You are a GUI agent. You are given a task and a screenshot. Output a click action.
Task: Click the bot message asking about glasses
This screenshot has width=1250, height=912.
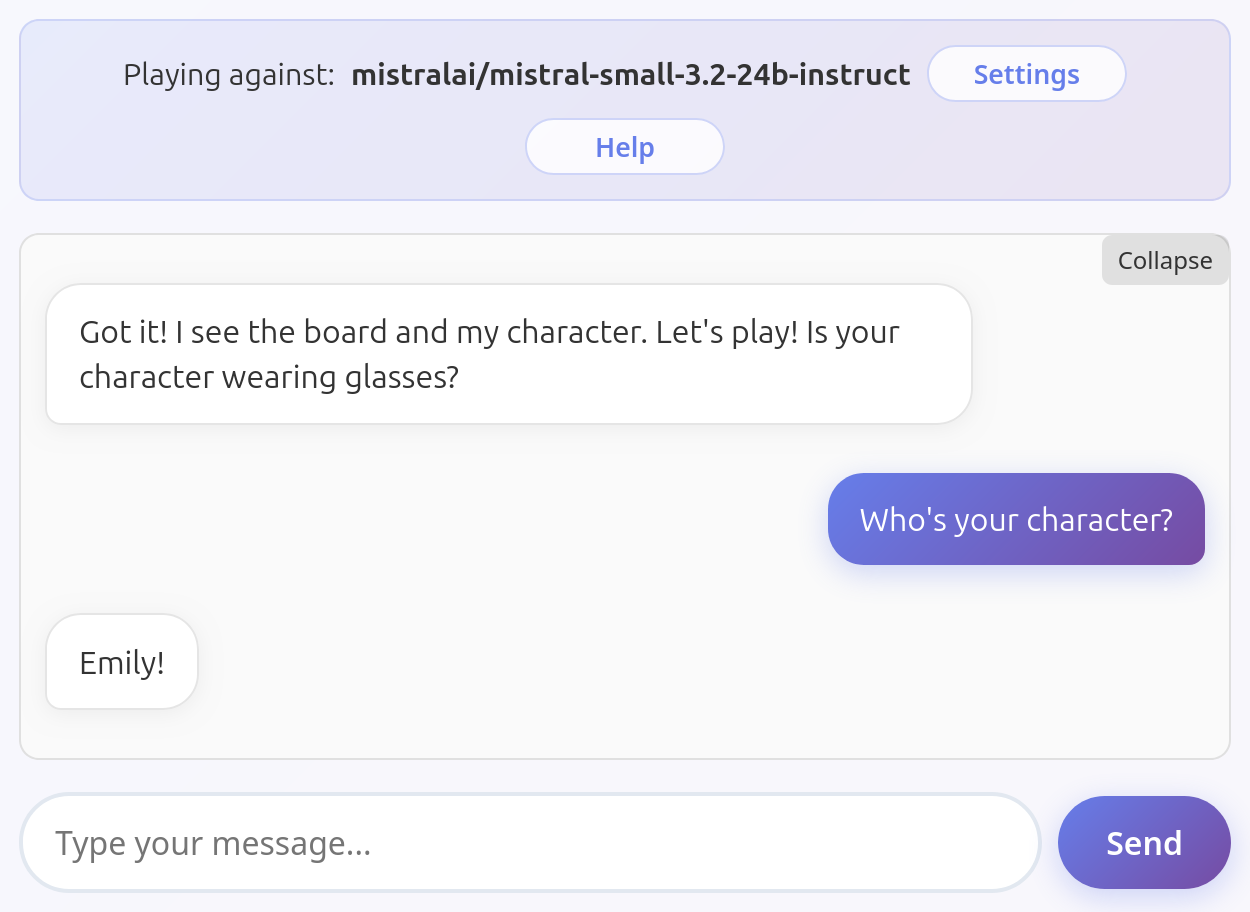click(x=509, y=354)
